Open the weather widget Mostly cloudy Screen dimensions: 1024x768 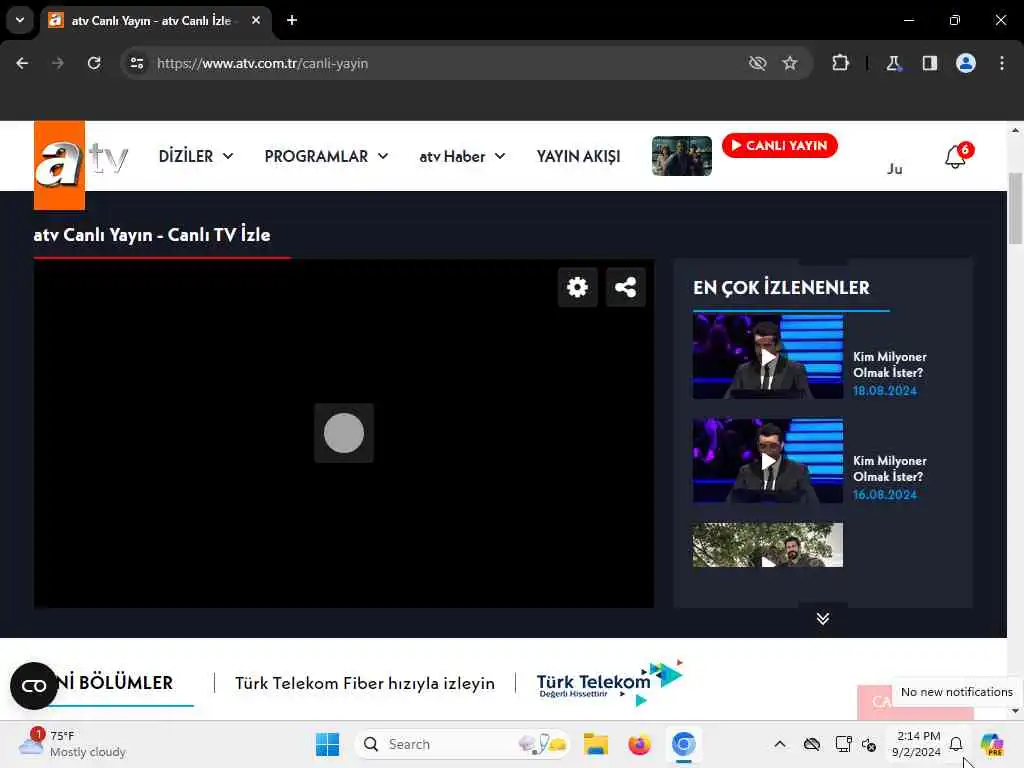[73, 744]
